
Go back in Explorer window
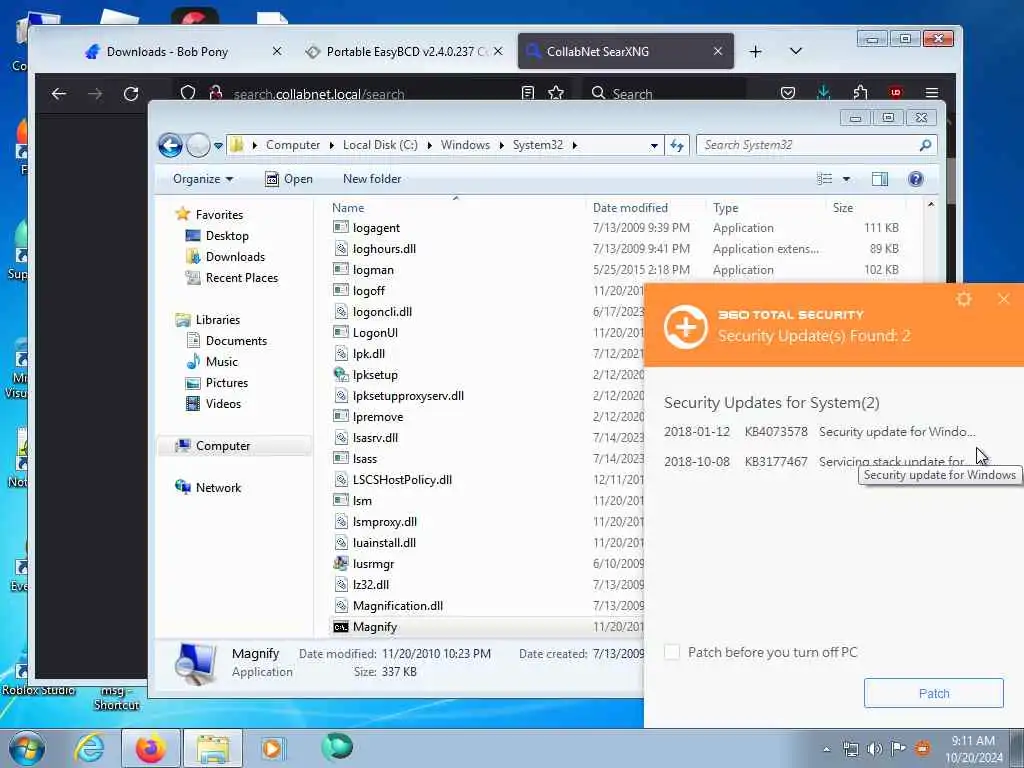pos(170,145)
